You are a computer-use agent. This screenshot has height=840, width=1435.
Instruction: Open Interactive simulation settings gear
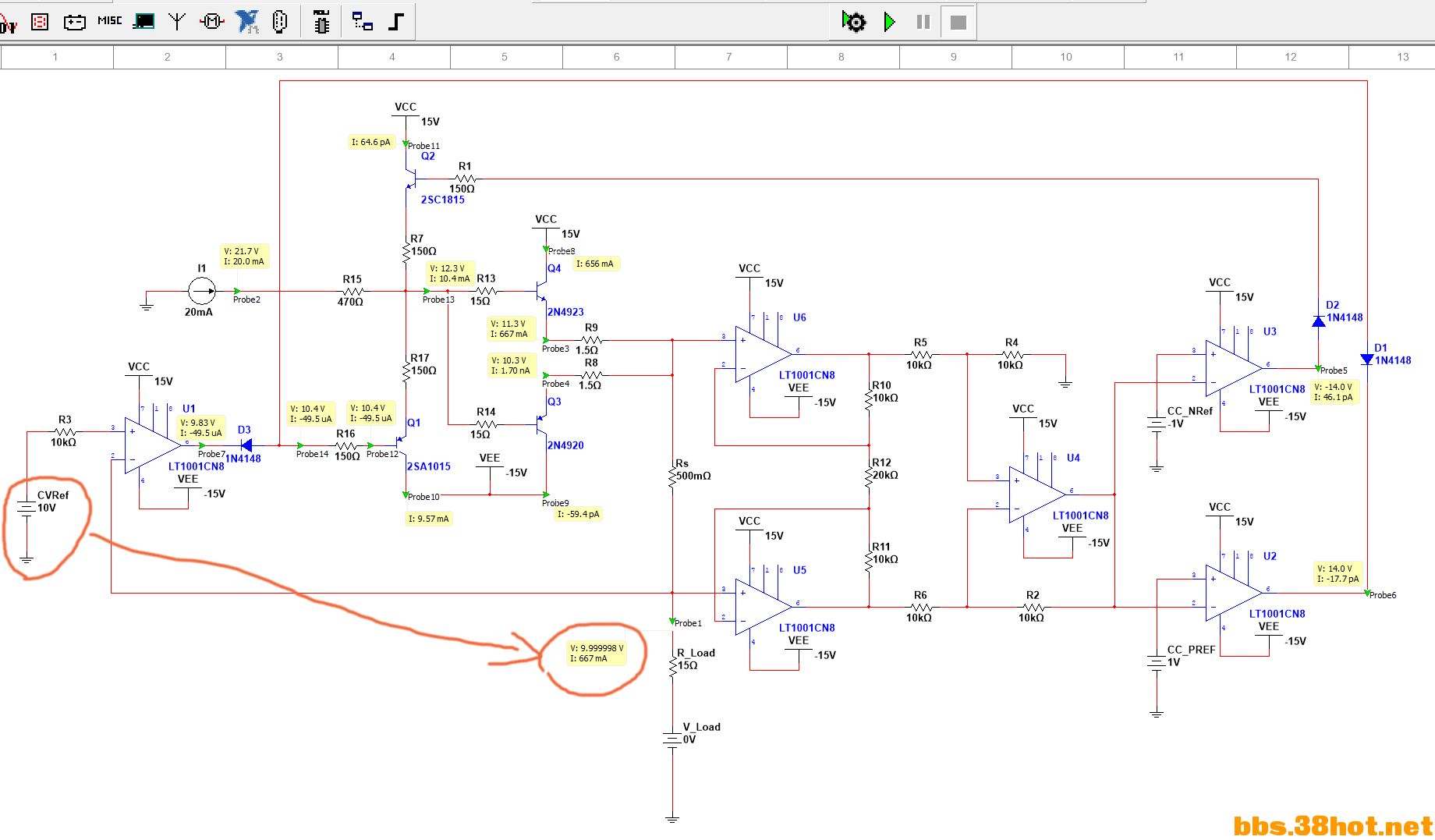pyautogui.click(x=854, y=22)
